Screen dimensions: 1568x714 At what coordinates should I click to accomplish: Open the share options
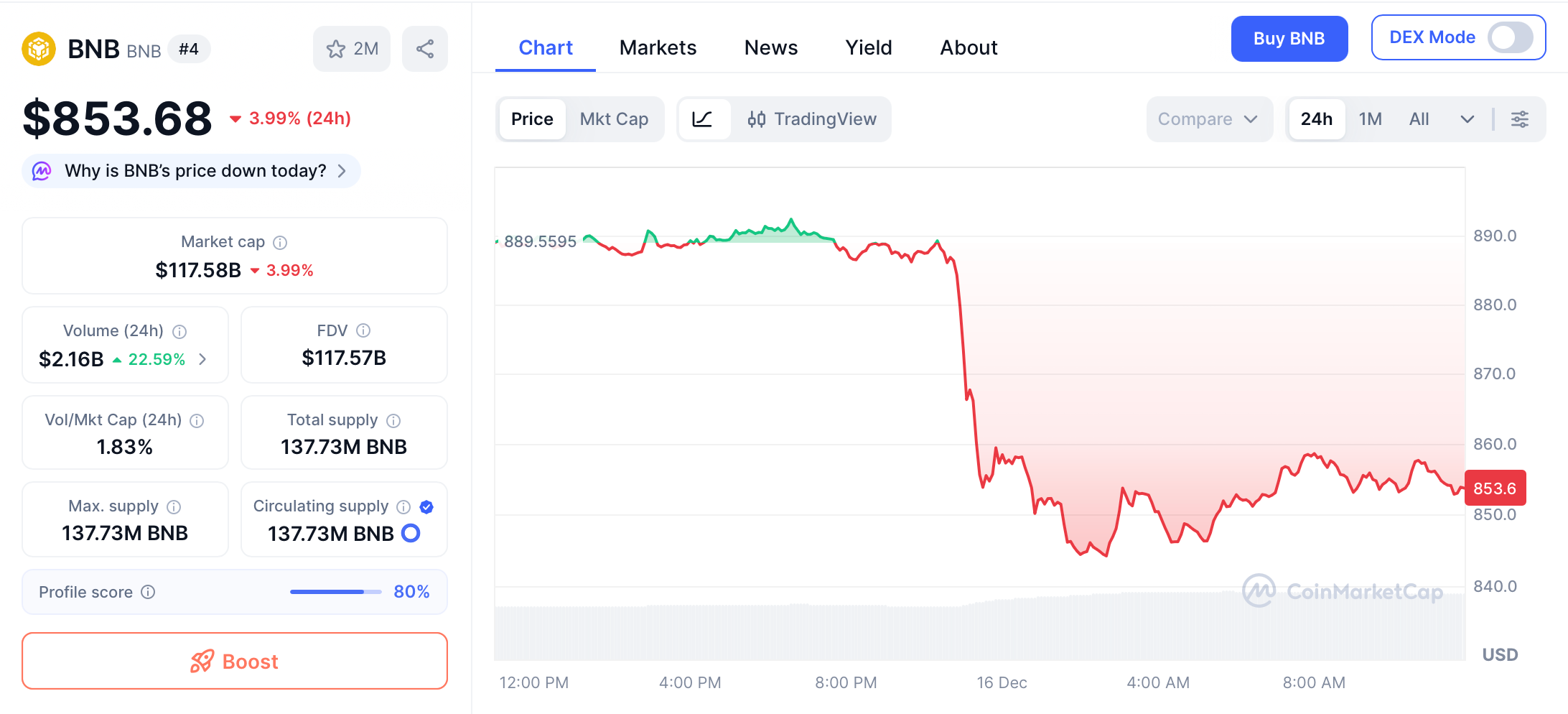(x=424, y=49)
